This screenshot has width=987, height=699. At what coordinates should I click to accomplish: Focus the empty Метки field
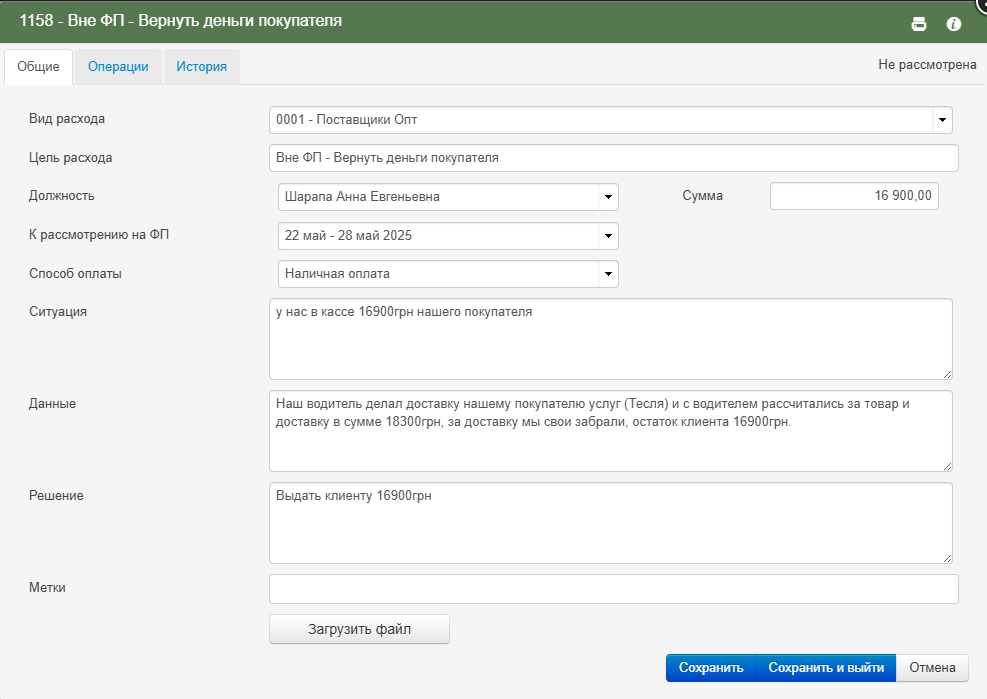pos(614,589)
